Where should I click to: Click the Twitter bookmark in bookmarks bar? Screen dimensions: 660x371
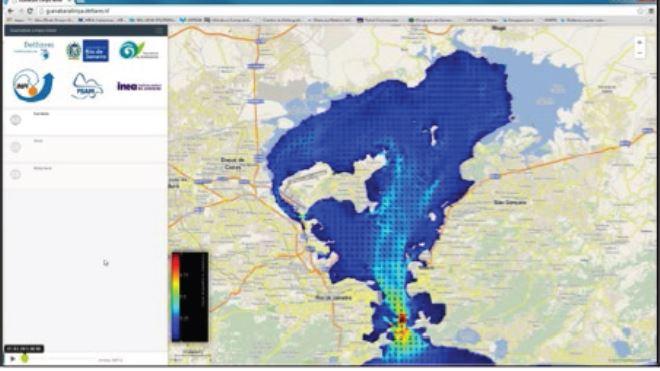point(191,20)
